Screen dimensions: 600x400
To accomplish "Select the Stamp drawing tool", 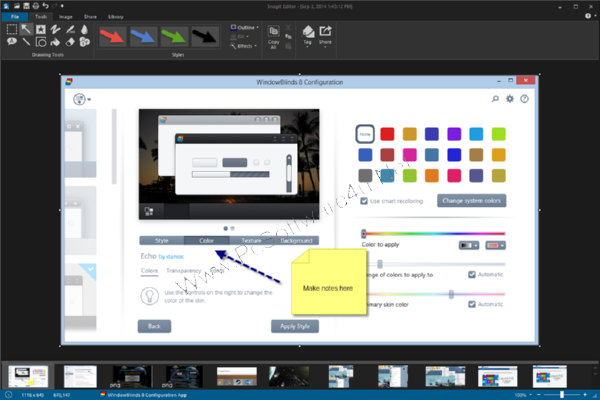I will (x=41, y=29).
